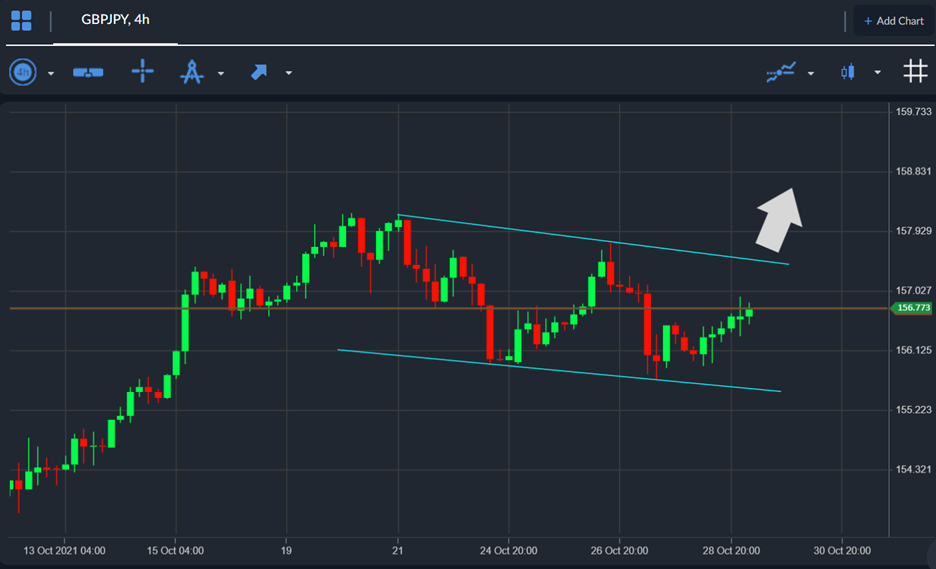Click the 21 date label on time axis
The width and height of the screenshot is (936, 569).
coord(398,550)
